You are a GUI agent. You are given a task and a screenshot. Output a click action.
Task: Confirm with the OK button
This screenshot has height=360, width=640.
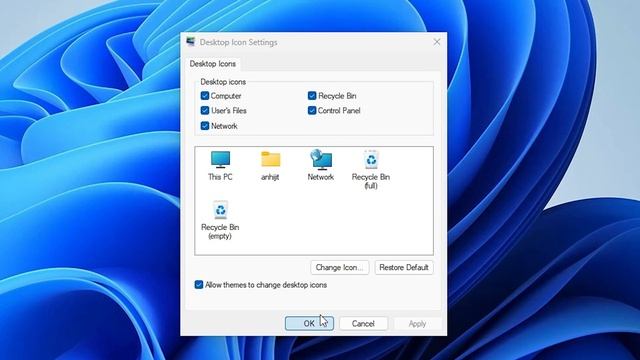[309, 324]
